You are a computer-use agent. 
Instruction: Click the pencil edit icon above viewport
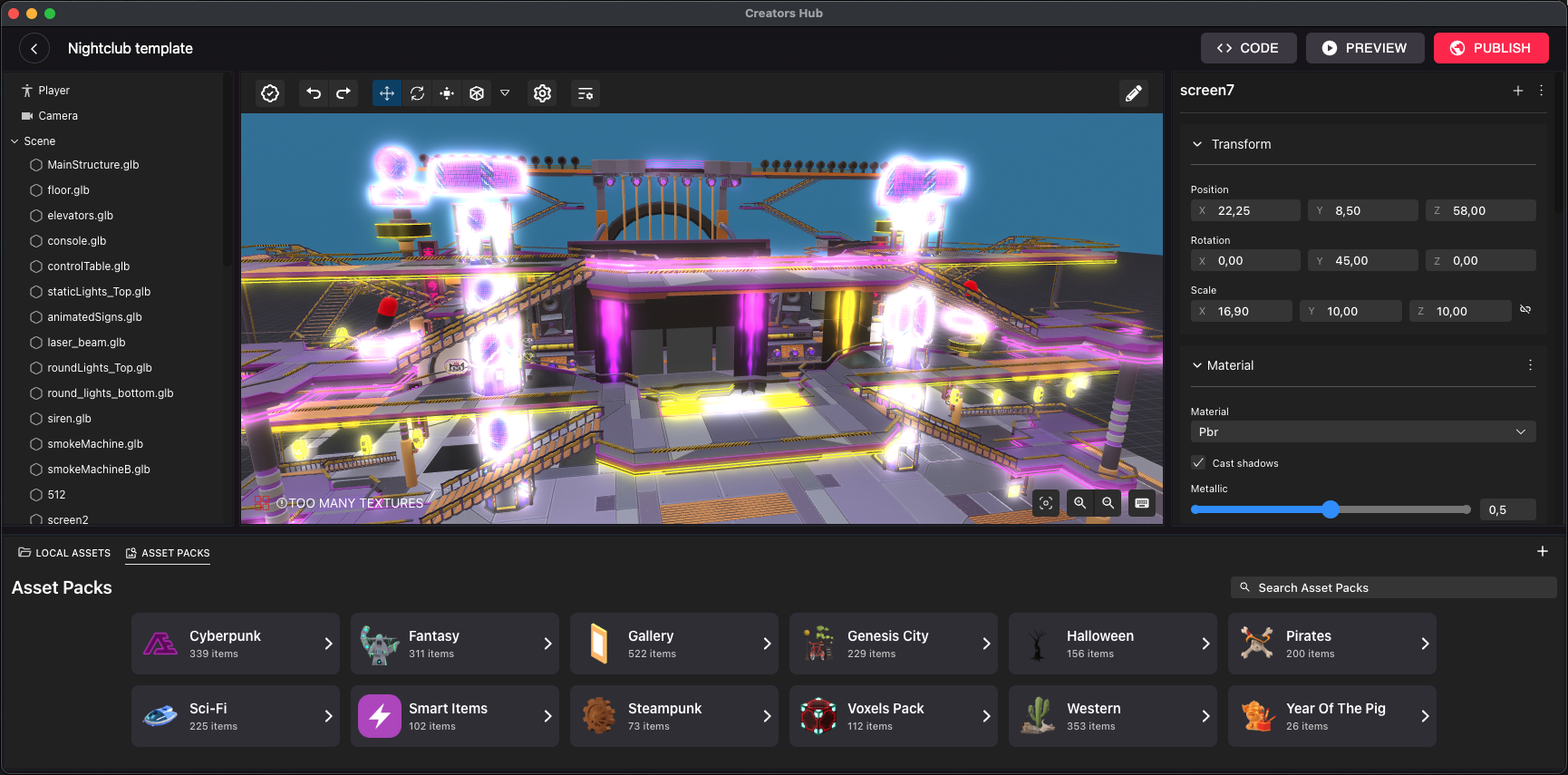click(1133, 93)
